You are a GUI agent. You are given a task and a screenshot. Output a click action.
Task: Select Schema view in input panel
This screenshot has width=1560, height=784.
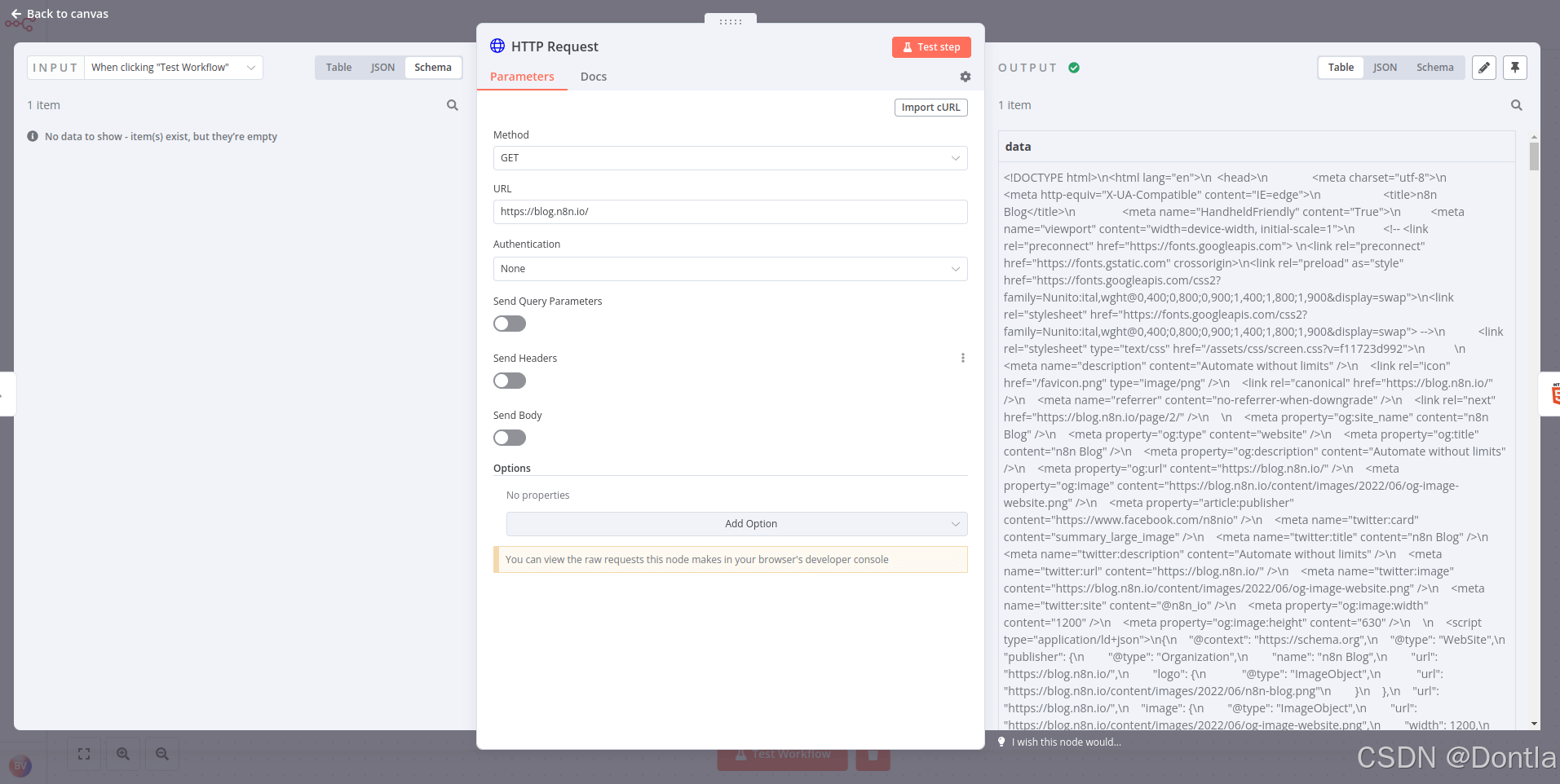[433, 68]
